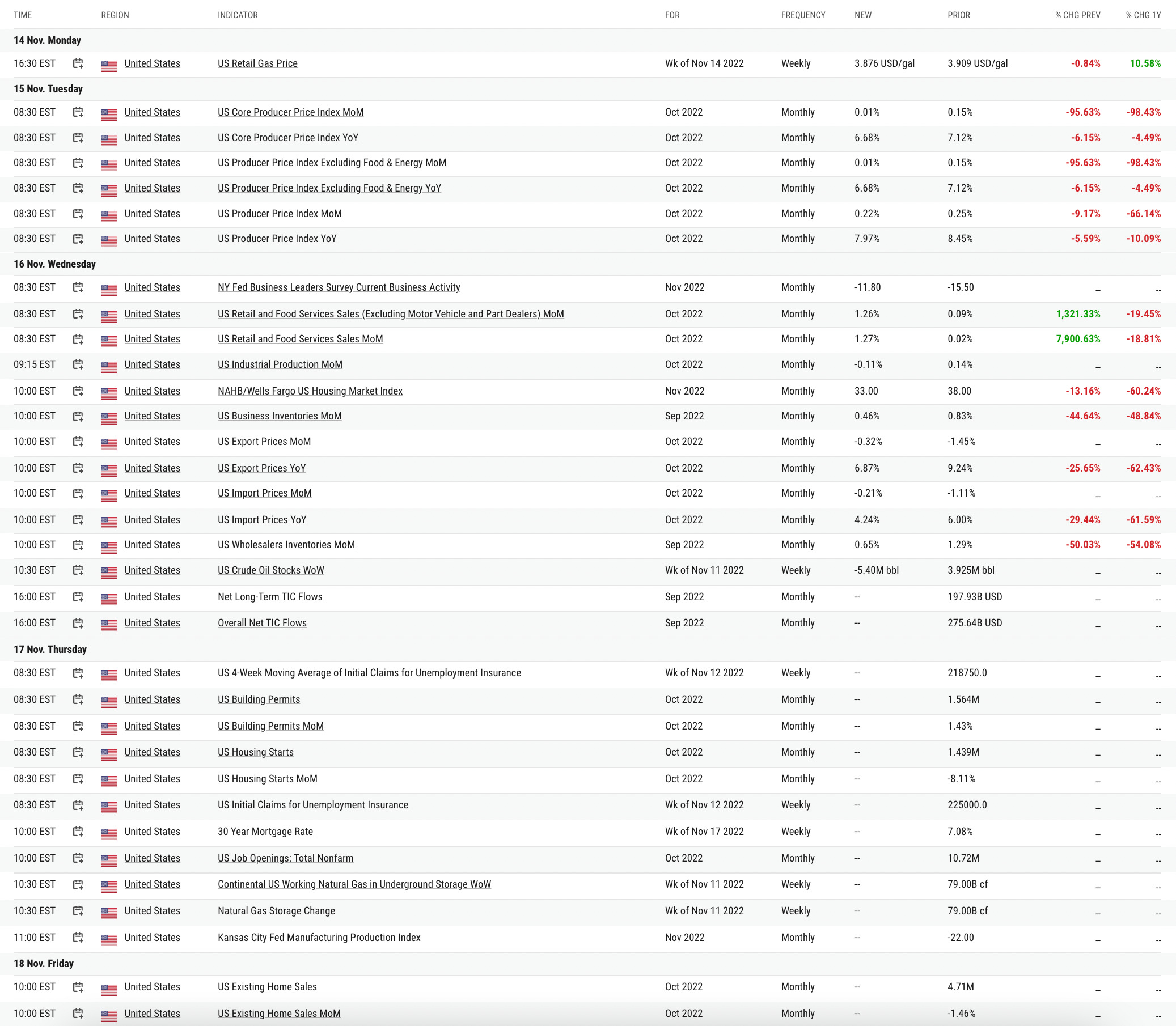Click calendar icon for US Industrial Production MoM

tap(78, 364)
